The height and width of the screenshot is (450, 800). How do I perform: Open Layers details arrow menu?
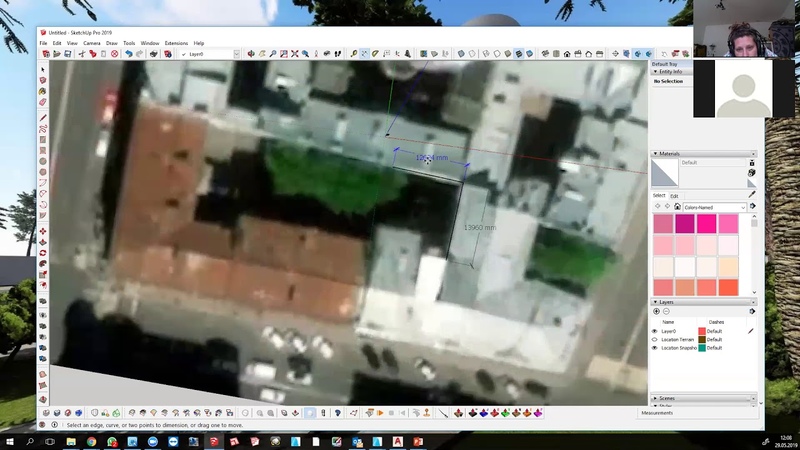tap(752, 311)
